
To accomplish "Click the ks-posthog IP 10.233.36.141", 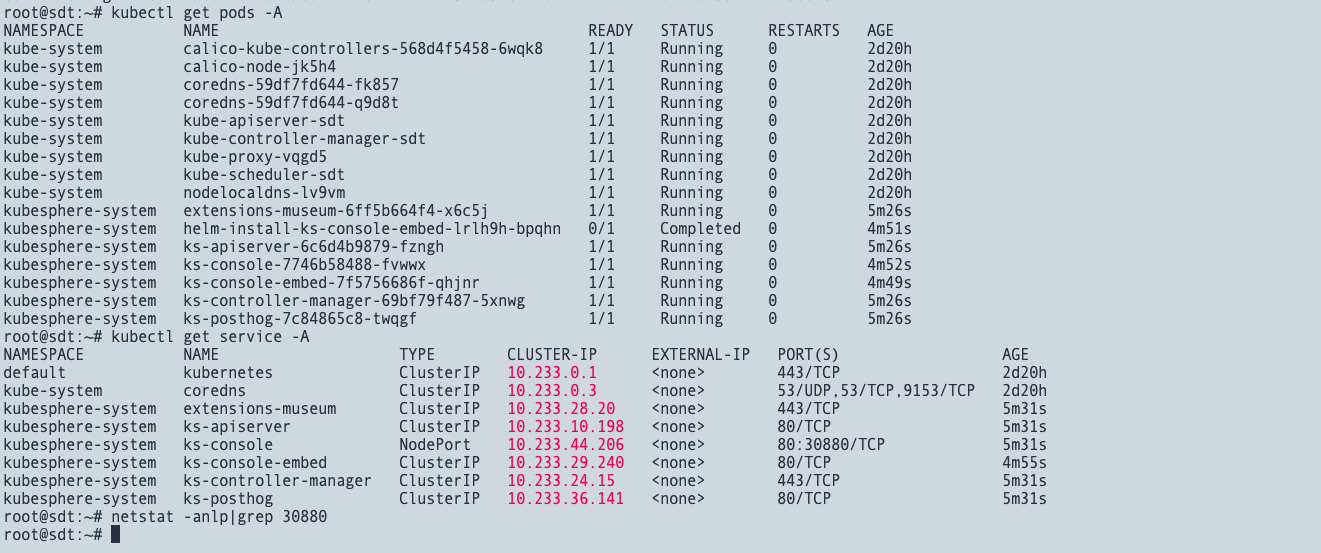I will click(565, 499).
